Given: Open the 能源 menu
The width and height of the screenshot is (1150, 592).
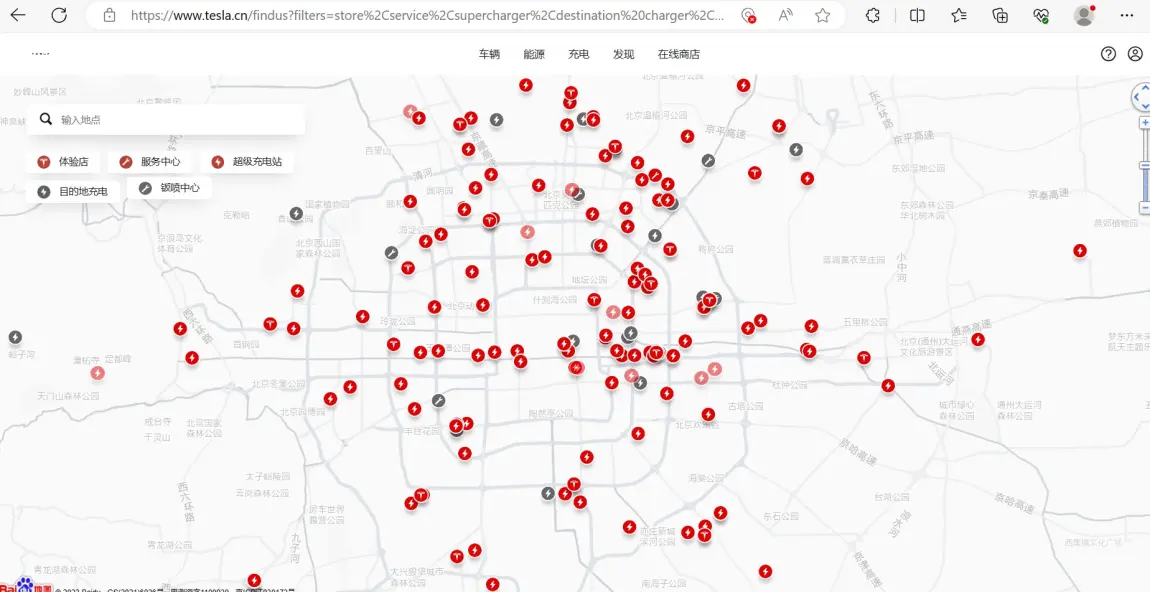Looking at the screenshot, I should point(534,54).
